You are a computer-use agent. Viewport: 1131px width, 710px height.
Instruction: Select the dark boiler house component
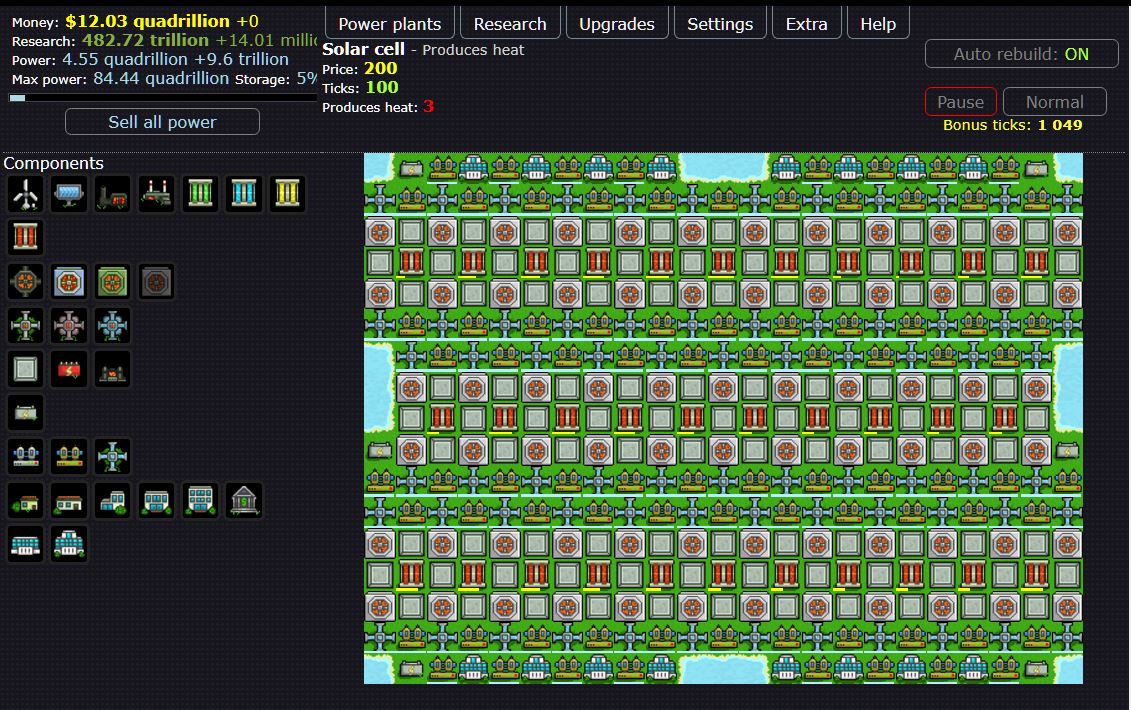pyautogui.click(x=113, y=369)
